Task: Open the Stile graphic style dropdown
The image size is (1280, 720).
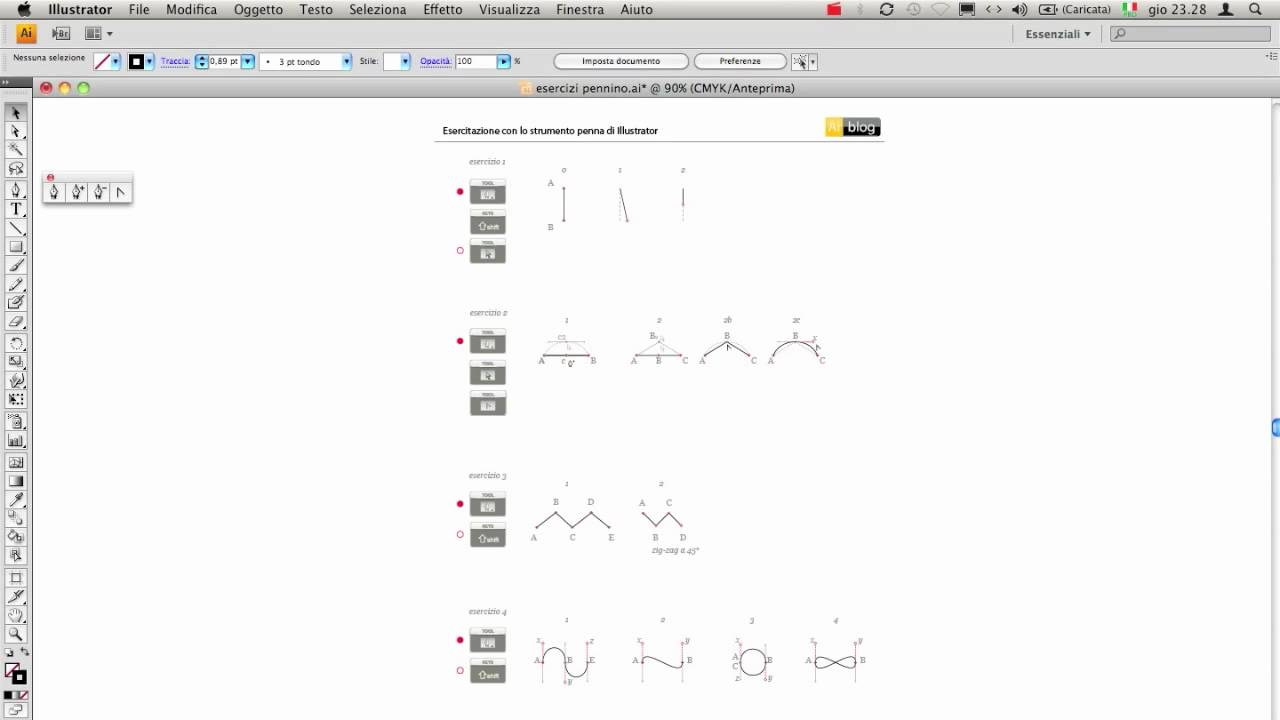Action: click(x=404, y=62)
